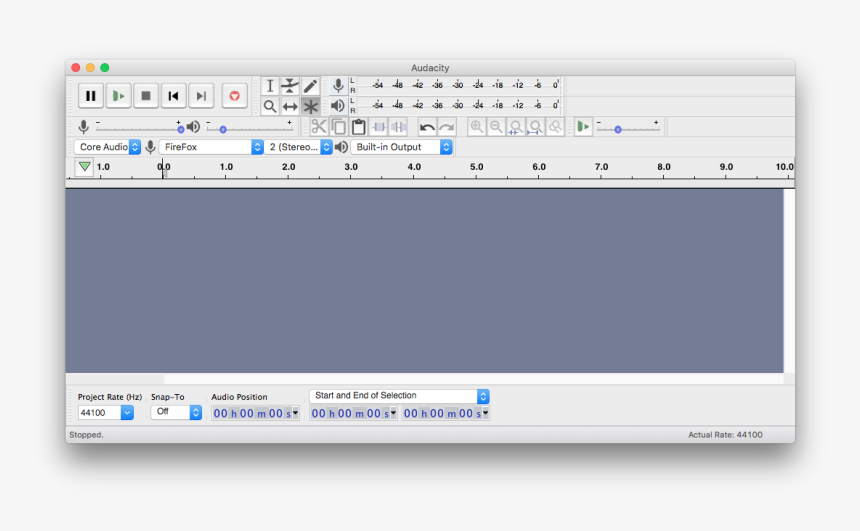Open the Built-in Output device dropdown
This screenshot has width=860, height=531.
[x=401, y=147]
